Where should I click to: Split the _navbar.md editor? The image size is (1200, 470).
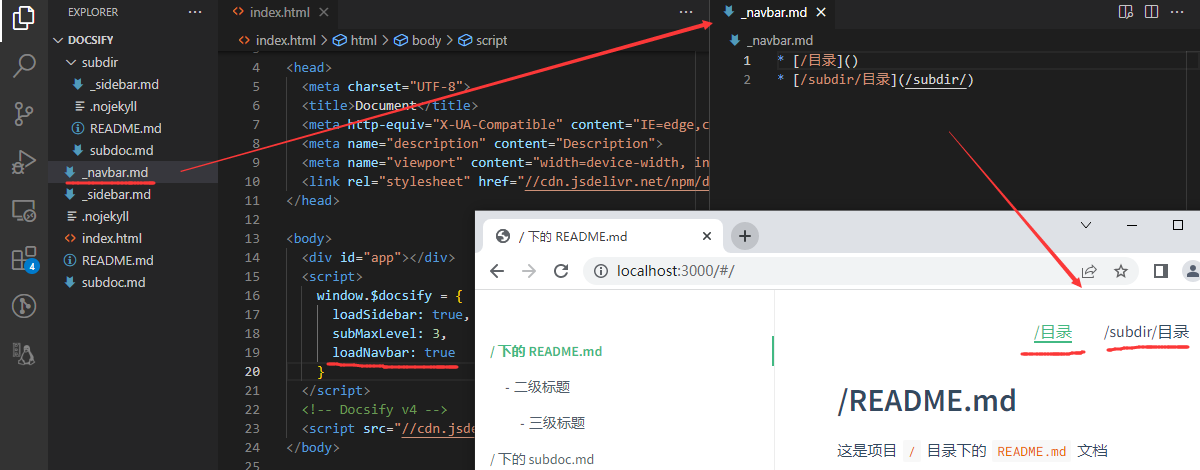point(1152,12)
